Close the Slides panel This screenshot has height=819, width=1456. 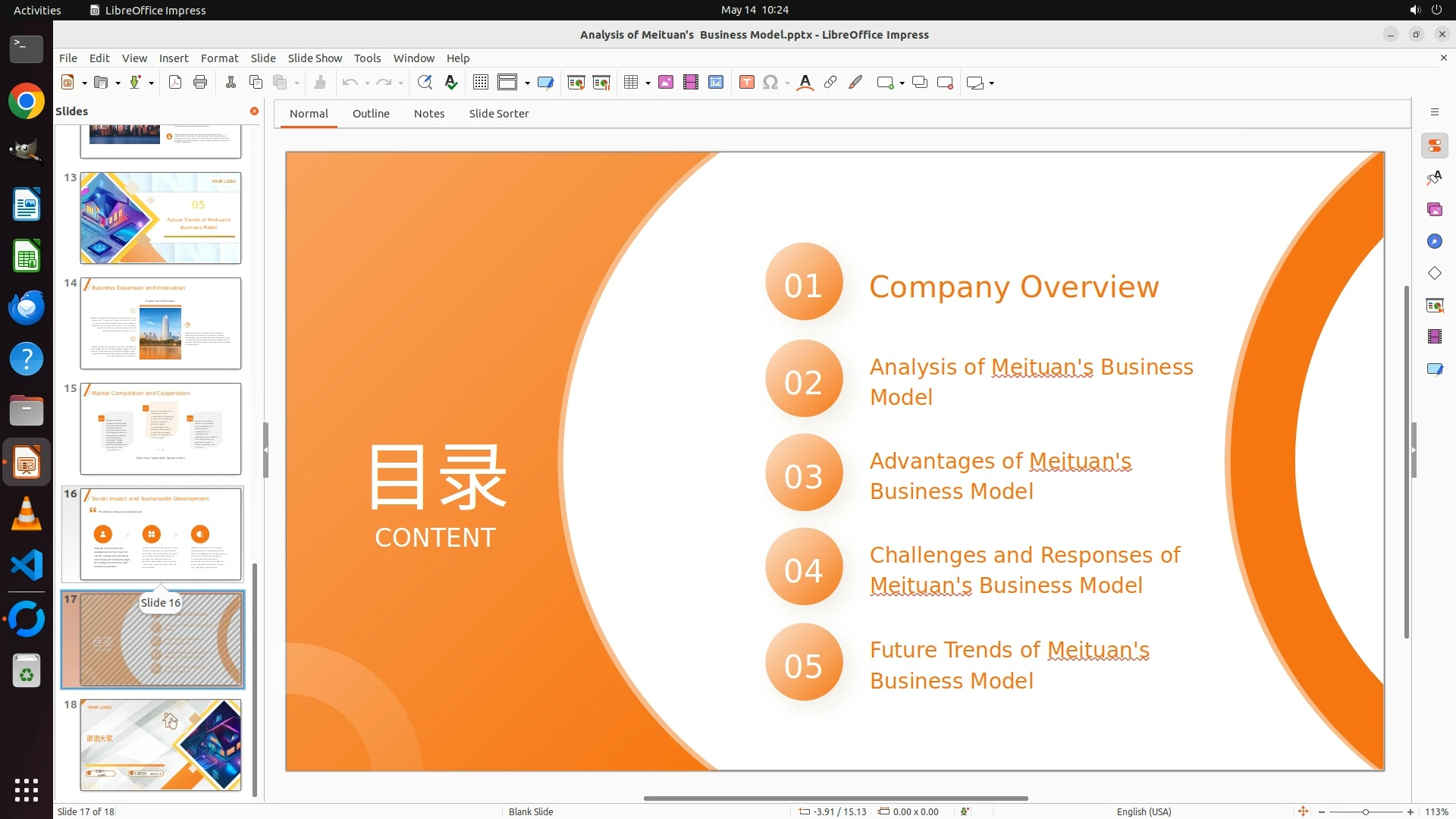point(255,111)
